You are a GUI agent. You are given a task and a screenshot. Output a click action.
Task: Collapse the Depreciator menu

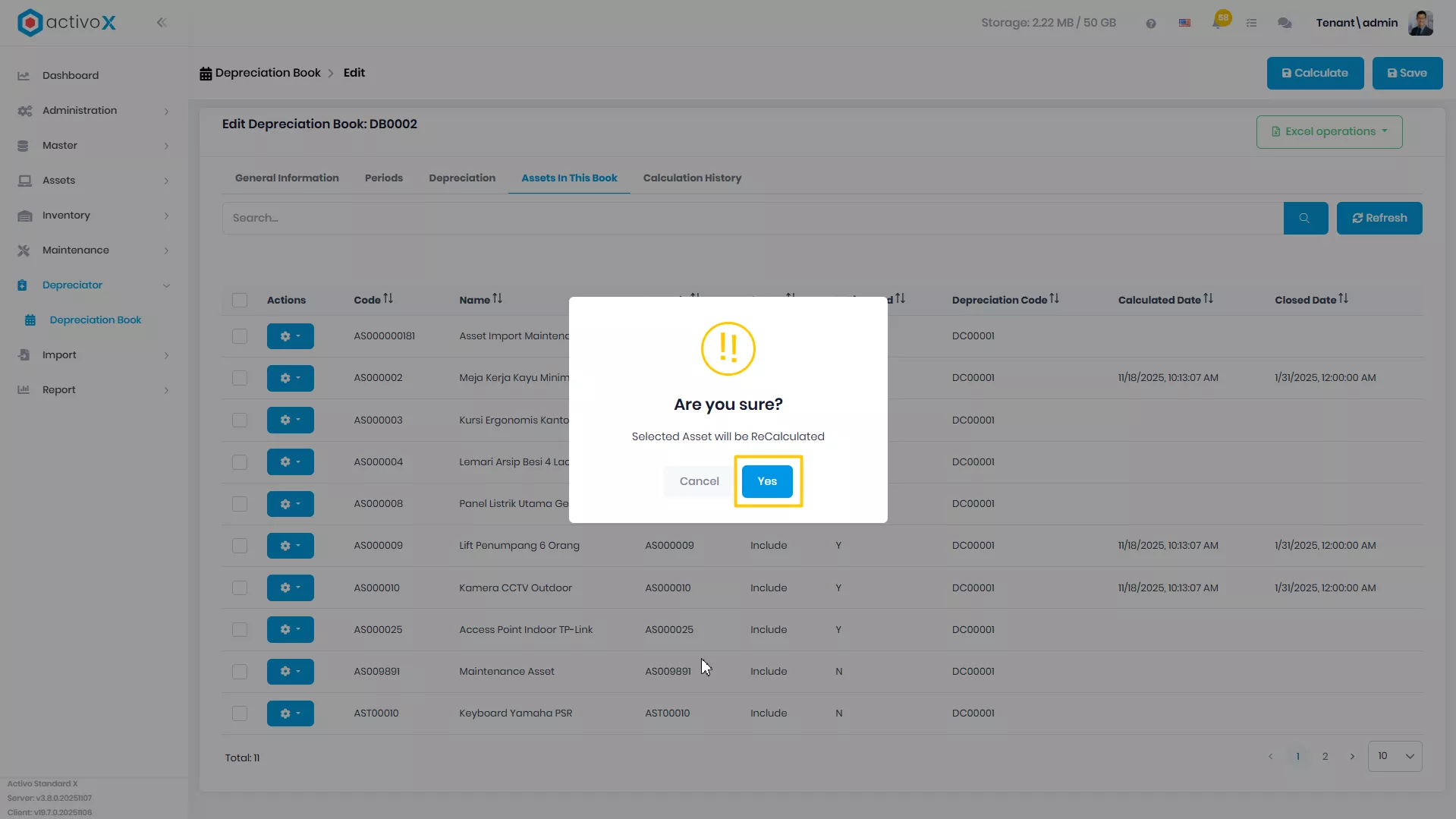click(94, 285)
